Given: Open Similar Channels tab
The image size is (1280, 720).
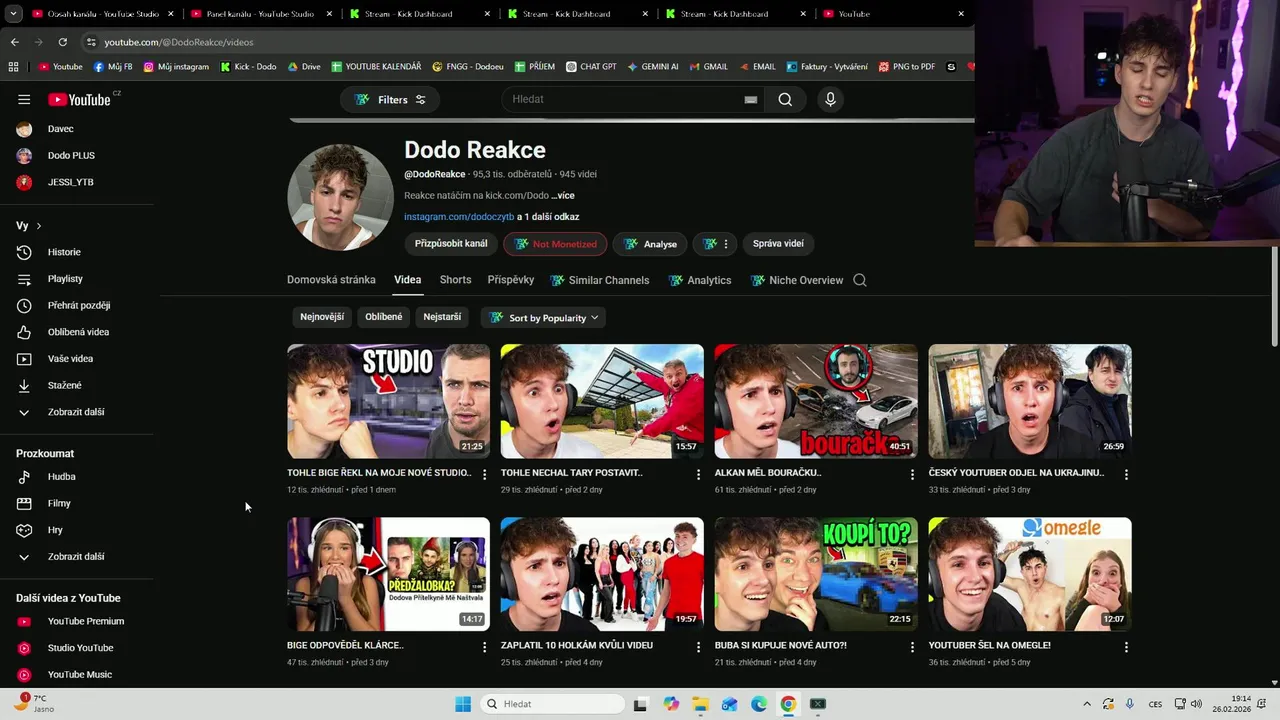Looking at the screenshot, I should (x=600, y=280).
